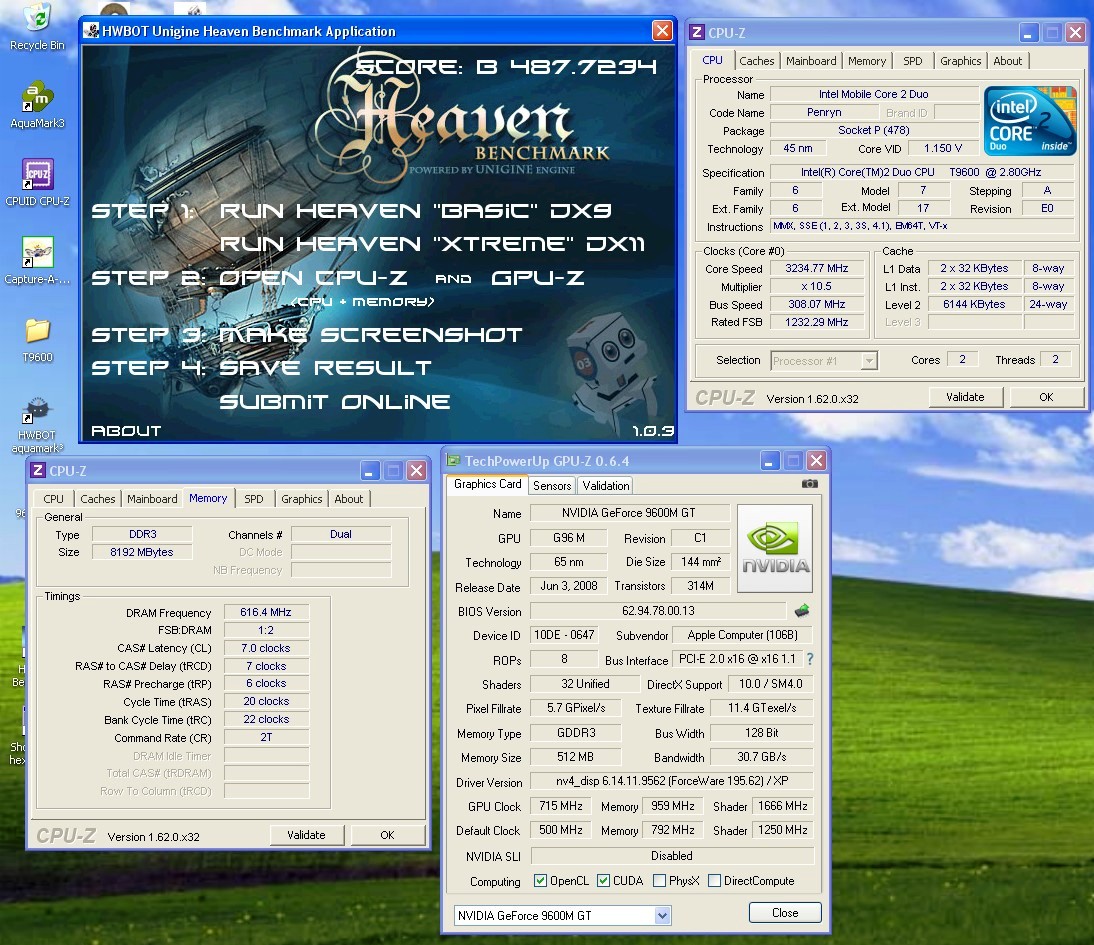
Task: Click Run Heaven "Basic" DX9
Action: point(415,211)
